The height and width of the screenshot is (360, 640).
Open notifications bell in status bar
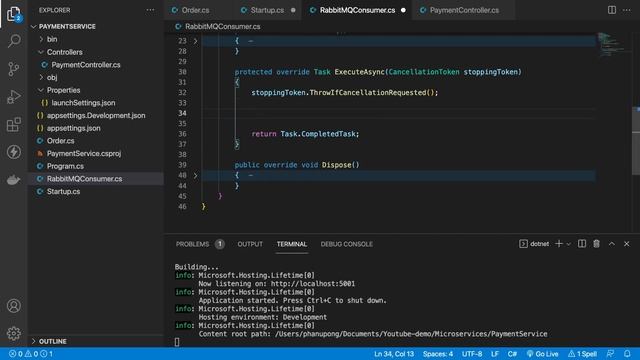click(627, 353)
